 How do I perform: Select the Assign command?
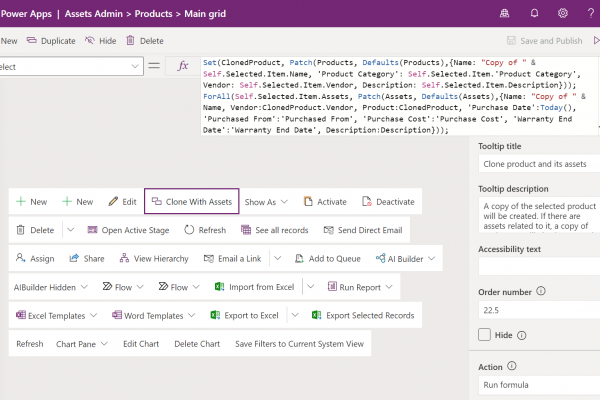pyautogui.click(x=35, y=258)
